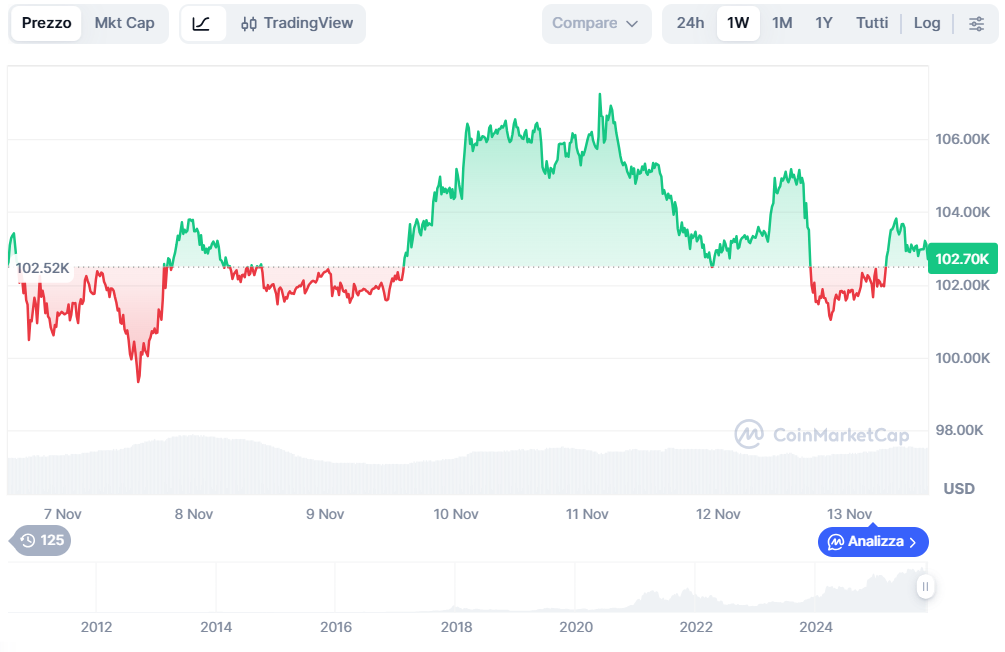This screenshot has height=652, width=1005.
Task: Expand the Compare dropdown
Action: pos(595,23)
